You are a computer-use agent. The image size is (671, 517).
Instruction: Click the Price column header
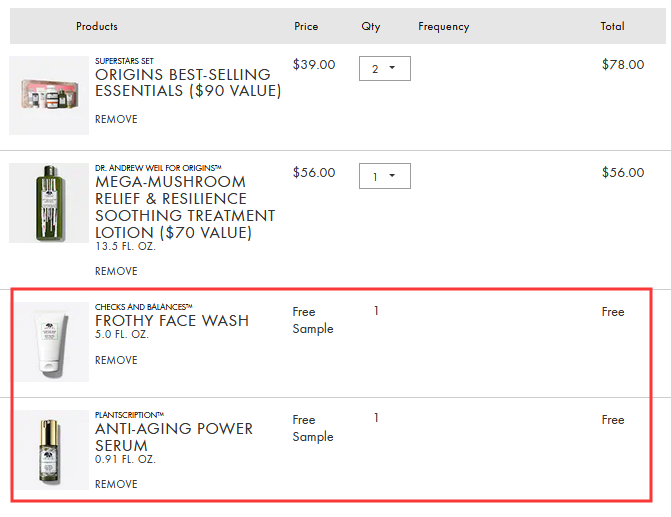(x=306, y=26)
